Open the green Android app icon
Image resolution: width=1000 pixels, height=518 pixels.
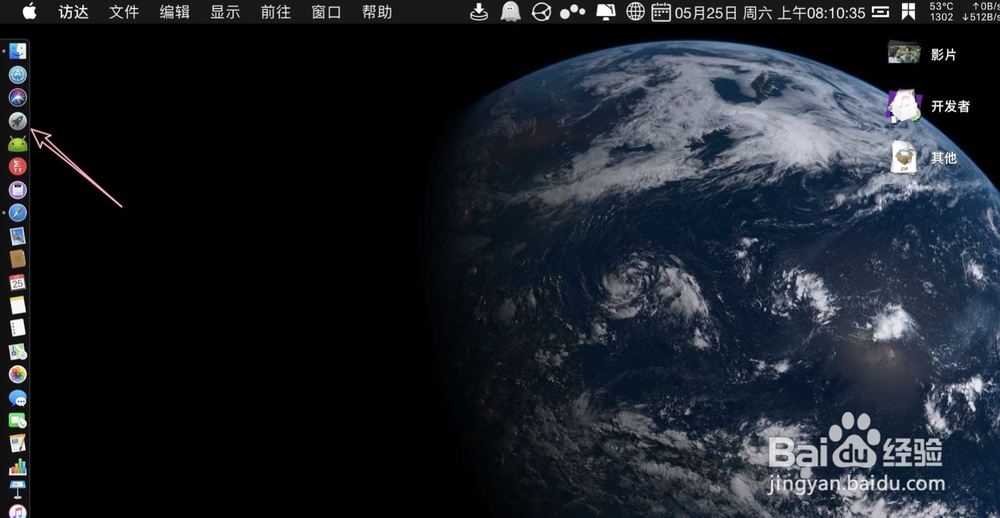(17, 144)
